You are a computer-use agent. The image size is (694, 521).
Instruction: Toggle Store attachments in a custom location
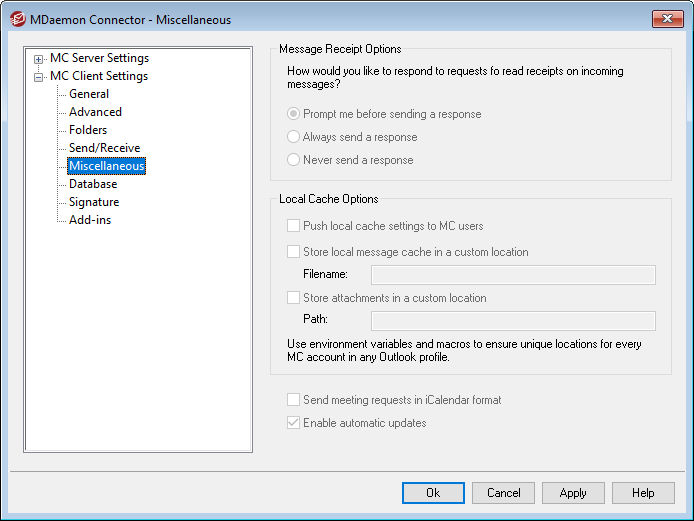coord(293,298)
